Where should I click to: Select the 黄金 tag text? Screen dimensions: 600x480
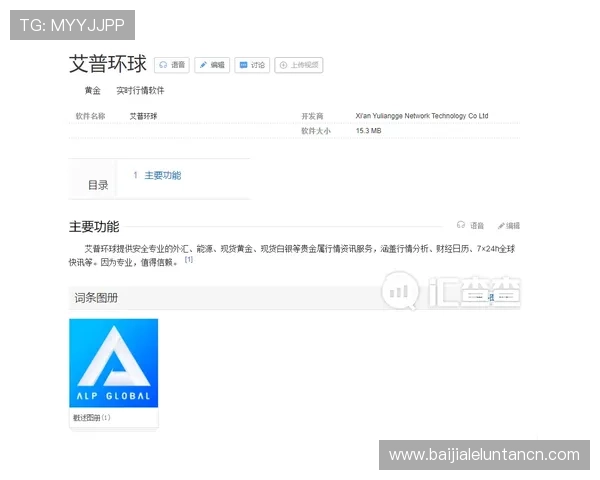point(93,91)
